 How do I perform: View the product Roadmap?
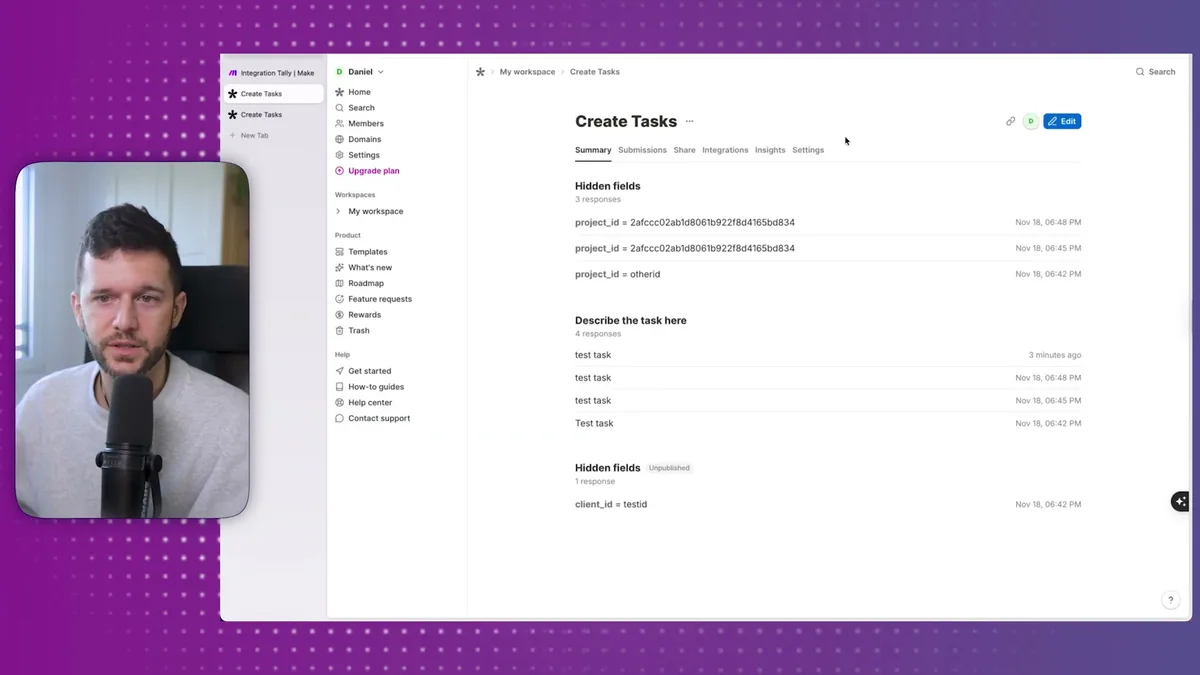click(x=366, y=283)
